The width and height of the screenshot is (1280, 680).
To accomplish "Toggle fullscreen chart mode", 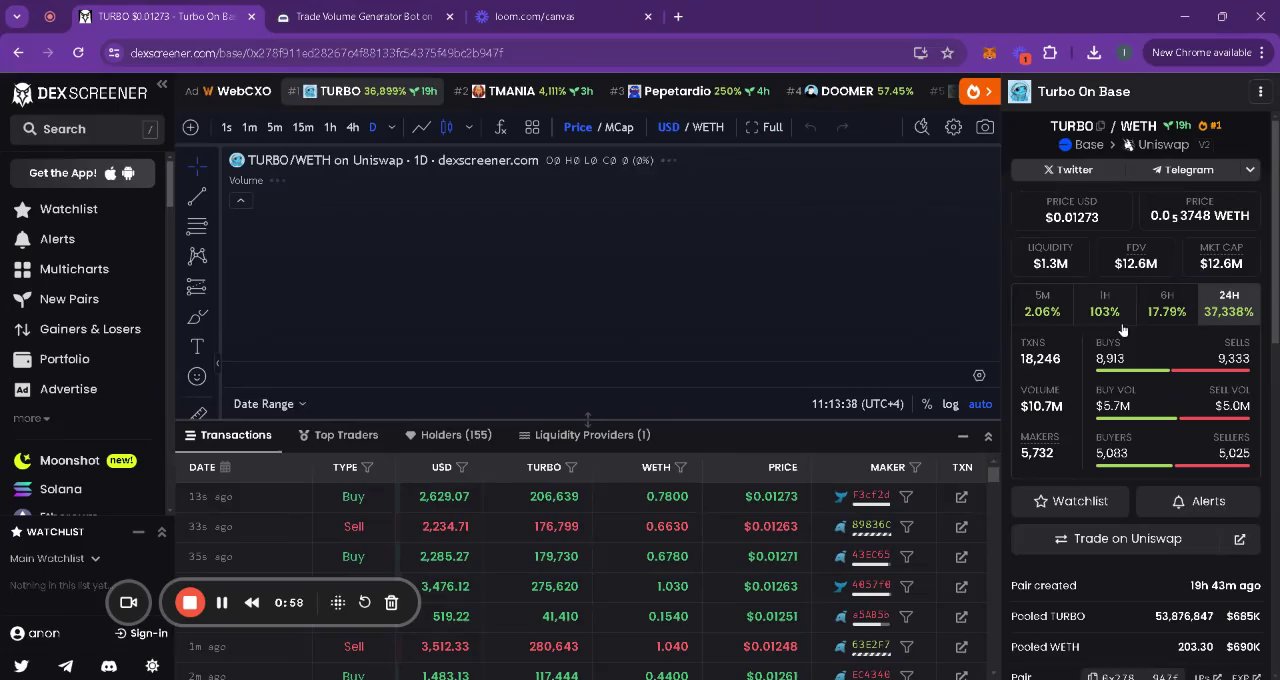I will coord(765,127).
